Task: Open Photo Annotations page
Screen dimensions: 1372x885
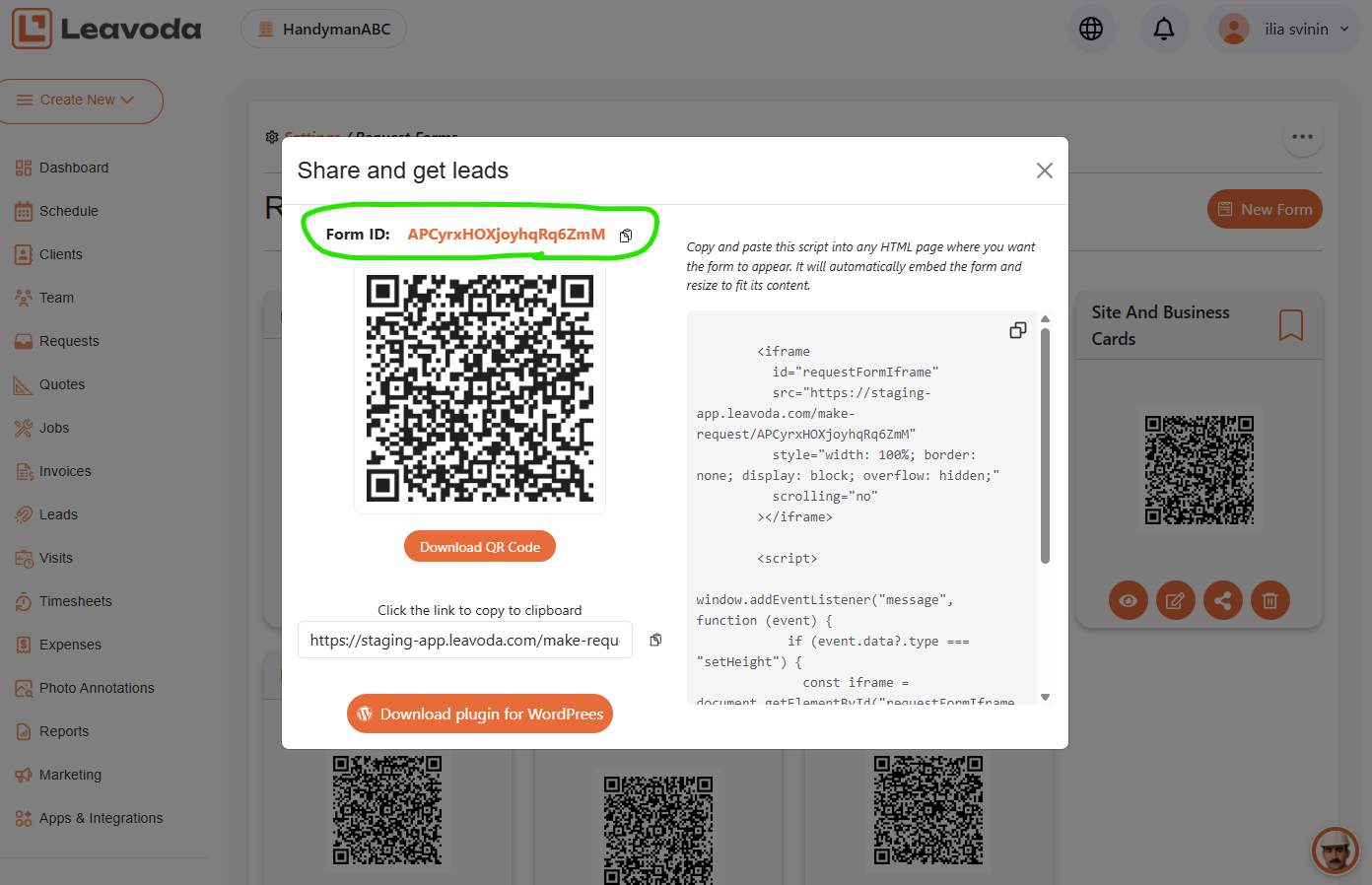Action: [x=97, y=688]
